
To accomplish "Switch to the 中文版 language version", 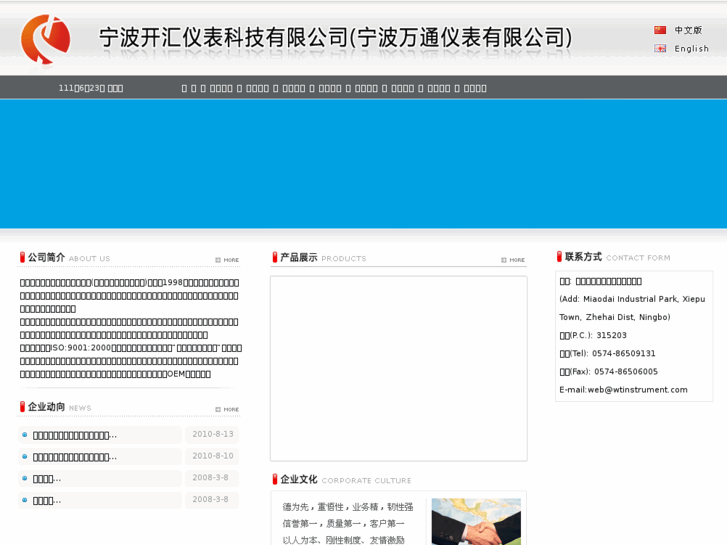I will (x=688, y=30).
